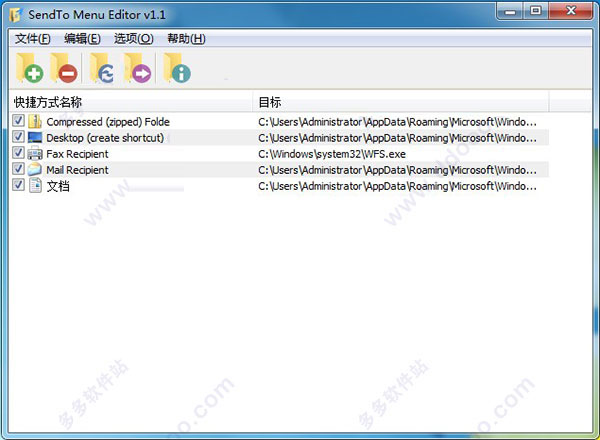Click target path of Mail Recipient row
The width and height of the screenshot is (600, 440).
[397, 170]
